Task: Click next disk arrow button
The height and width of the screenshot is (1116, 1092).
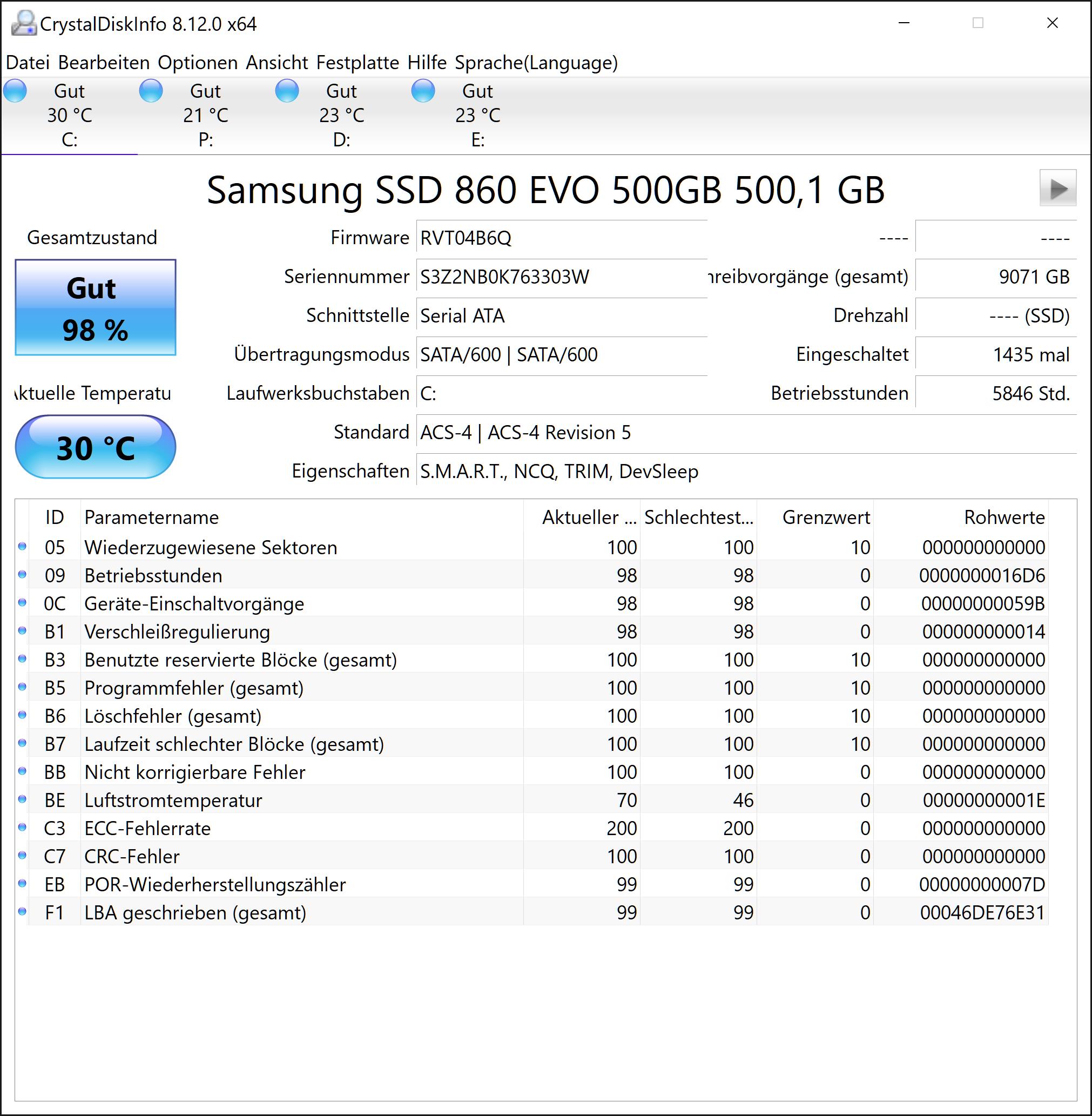Action: 1057,188
